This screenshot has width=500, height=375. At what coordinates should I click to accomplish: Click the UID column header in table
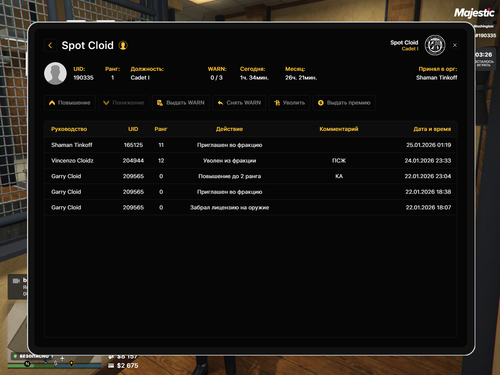point(133,129)
